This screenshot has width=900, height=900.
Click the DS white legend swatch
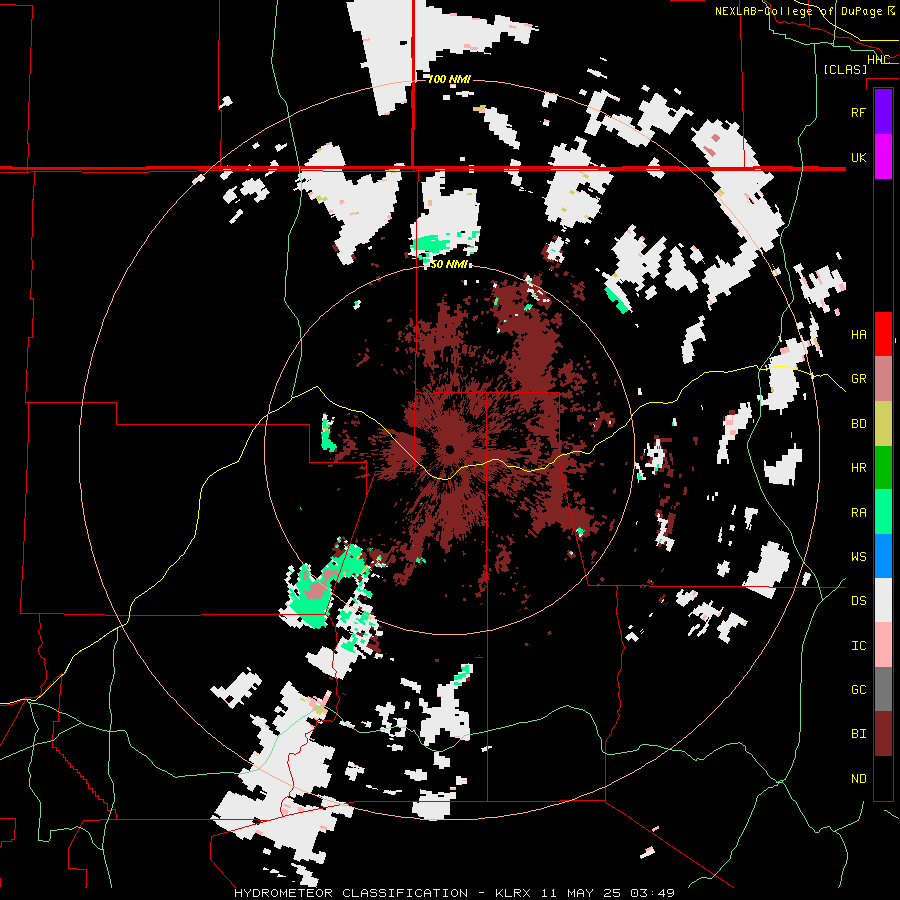coord(883,600)
